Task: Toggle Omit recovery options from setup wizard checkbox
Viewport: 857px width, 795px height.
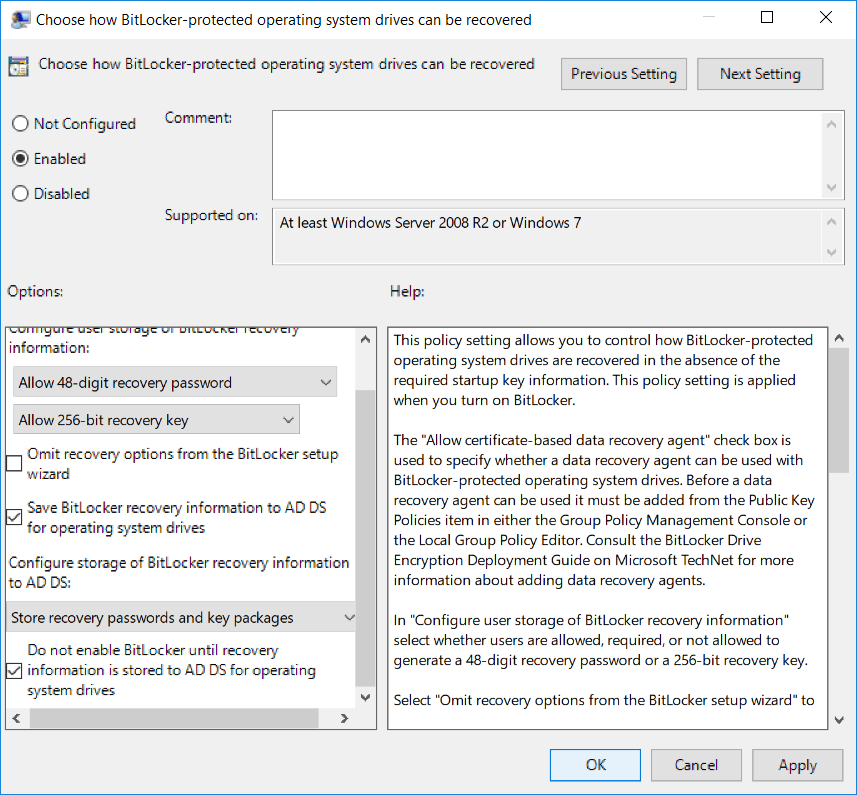Action: [14, 463]
